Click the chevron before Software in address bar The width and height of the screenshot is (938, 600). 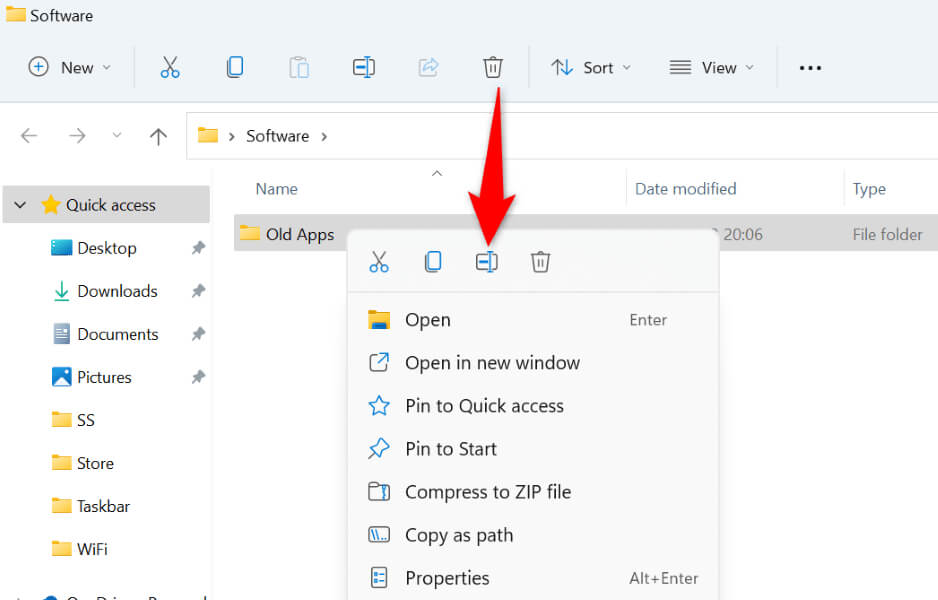[x=231, y=136]
